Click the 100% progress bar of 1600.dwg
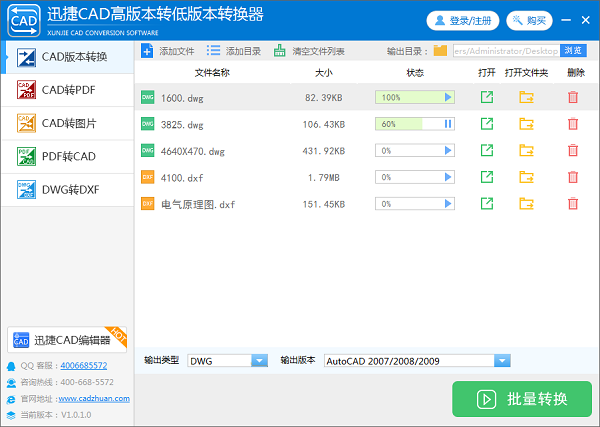Screen dimensions: 600x427 point(415,97)
